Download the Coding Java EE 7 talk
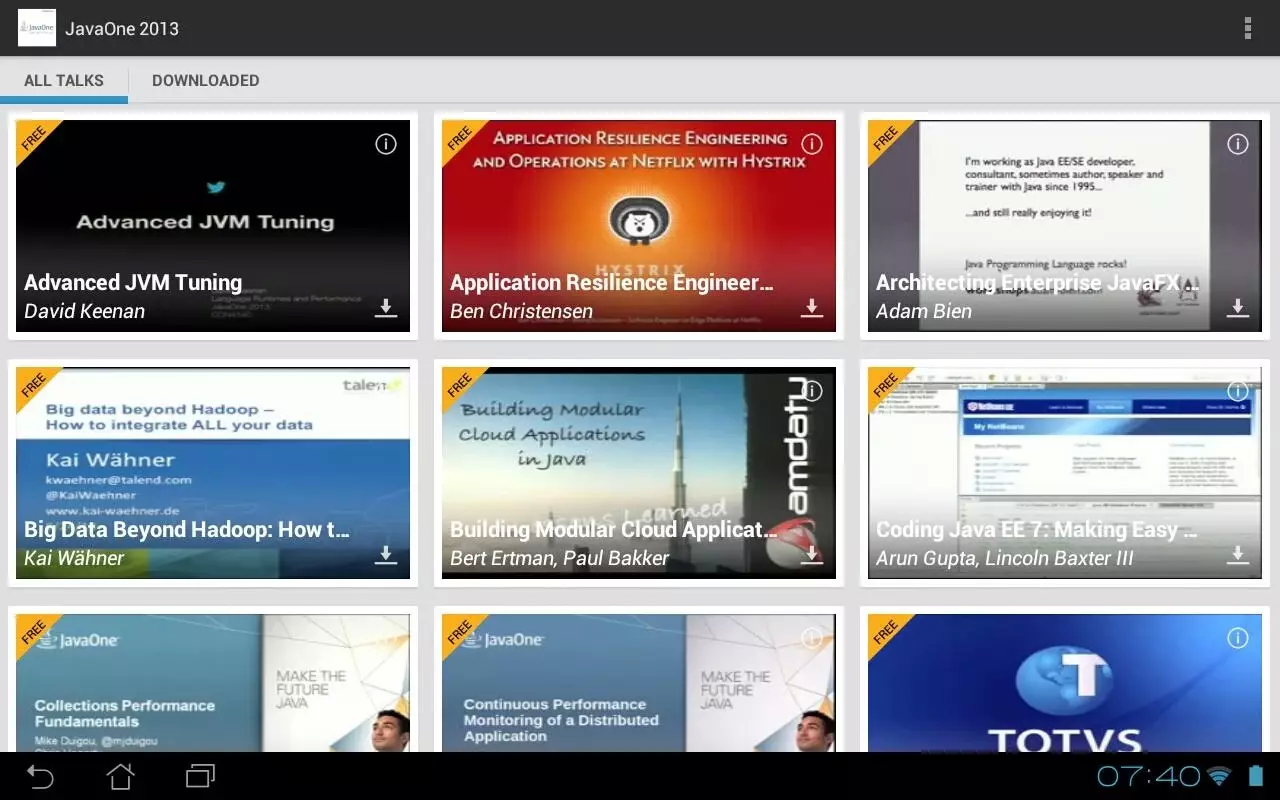 1238,555
